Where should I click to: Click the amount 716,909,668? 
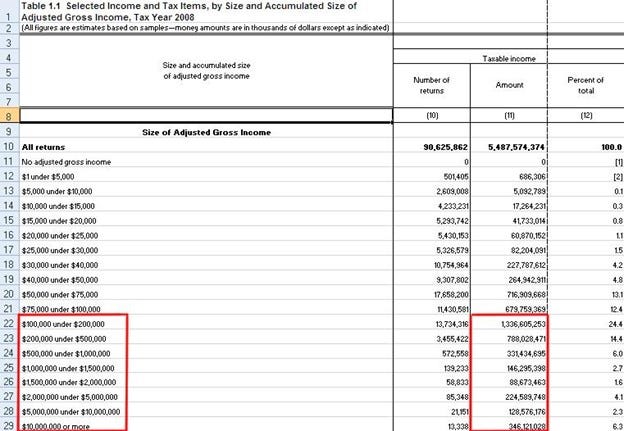point(526,294)
